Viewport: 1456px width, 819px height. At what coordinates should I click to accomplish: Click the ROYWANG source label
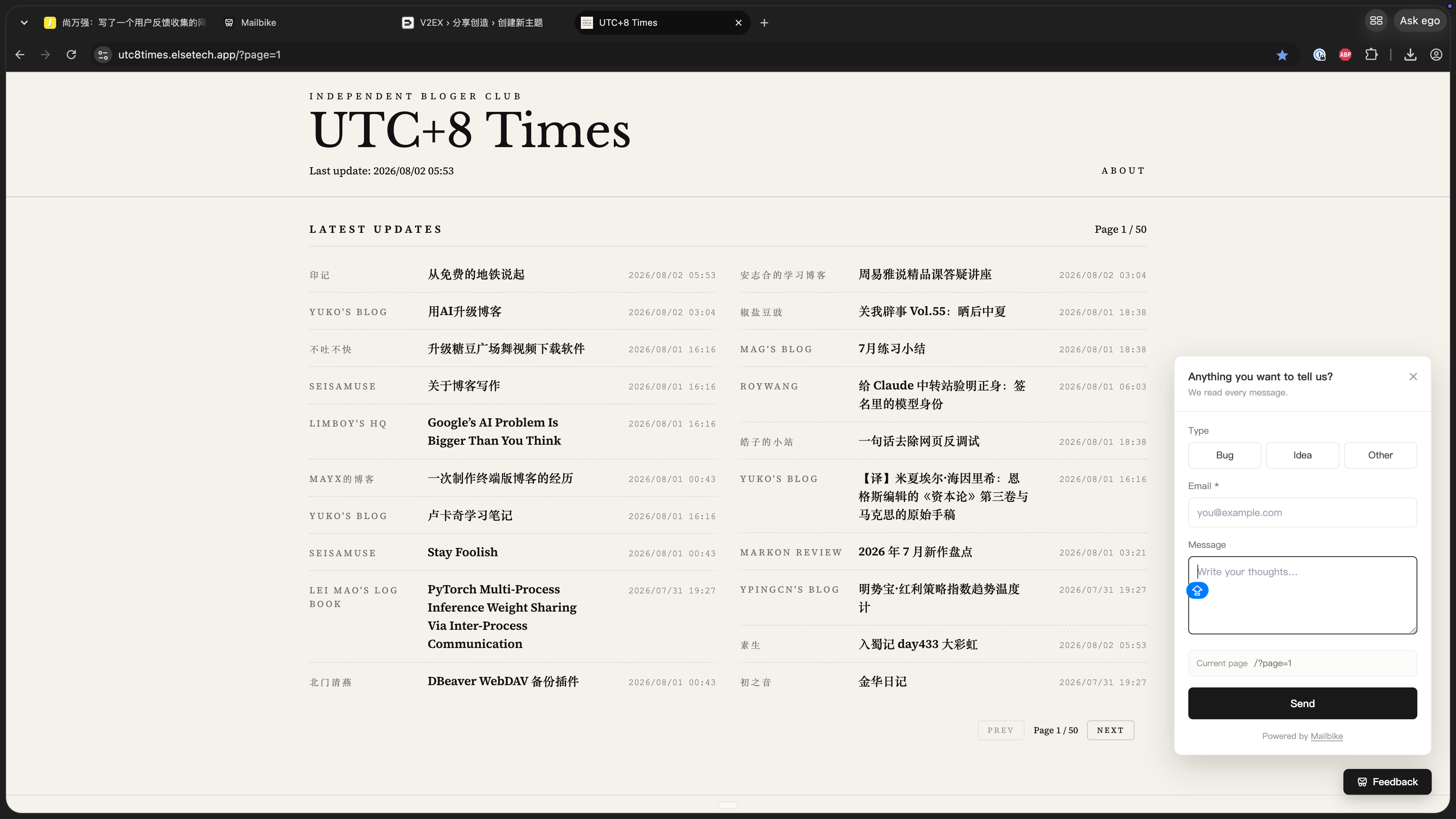point(769,387)
